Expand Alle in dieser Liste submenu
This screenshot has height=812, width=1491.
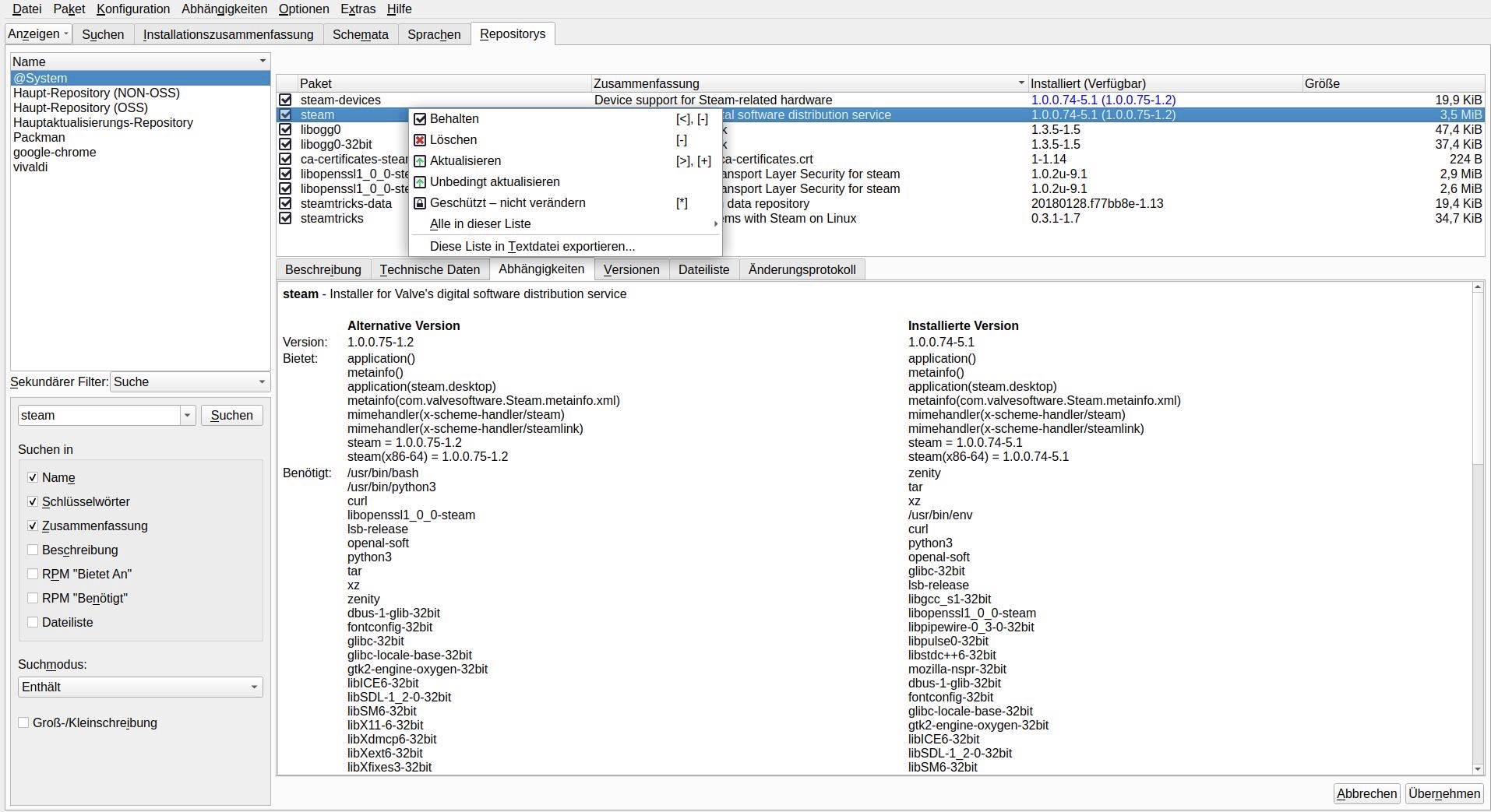point(566,224)
